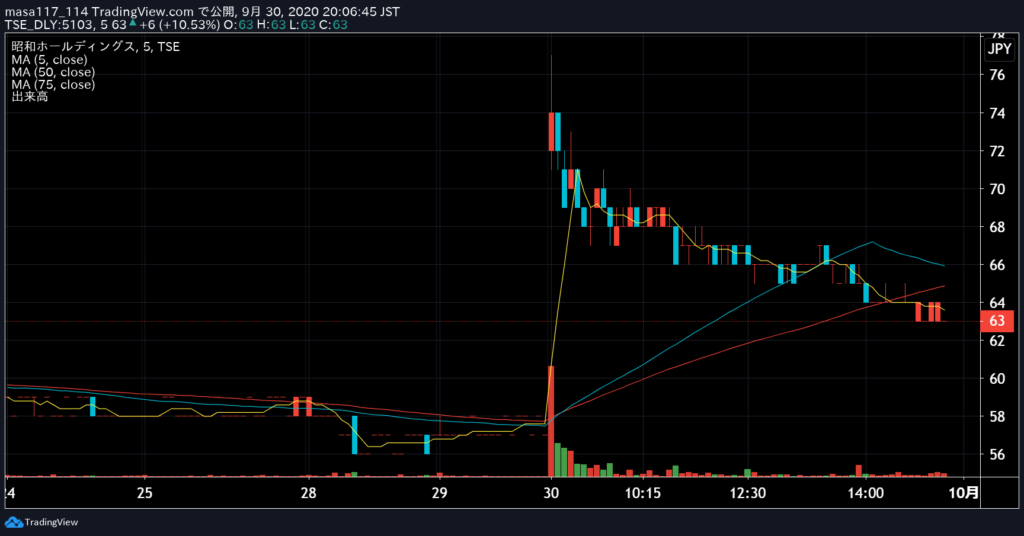Screen dimensions: 1024x536
Task: Click the 76 price axis label
Action: (997, 75)
